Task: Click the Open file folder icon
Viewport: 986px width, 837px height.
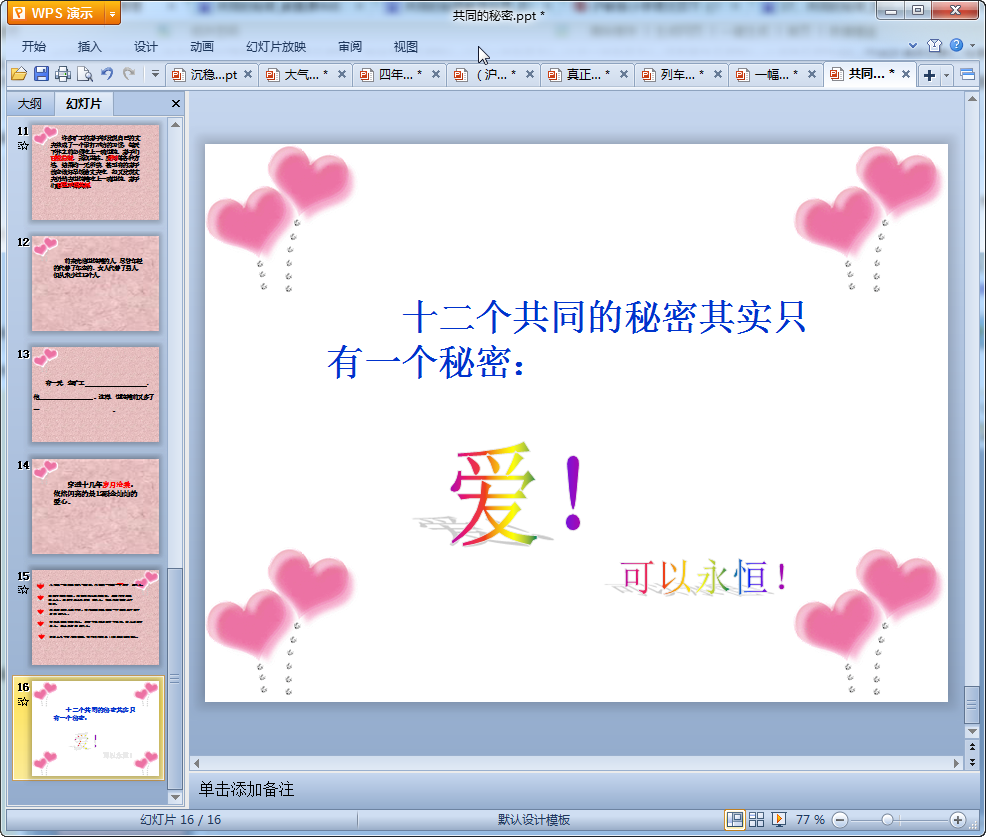Action: (x=19, y=74)
